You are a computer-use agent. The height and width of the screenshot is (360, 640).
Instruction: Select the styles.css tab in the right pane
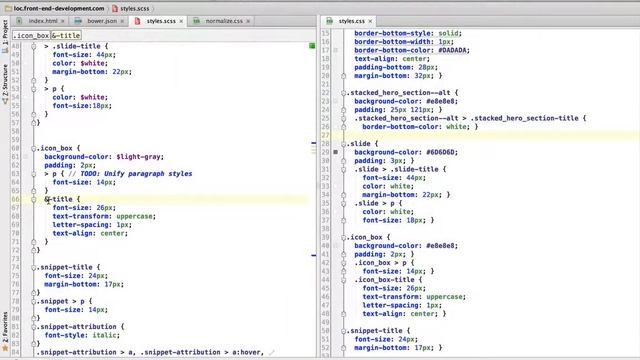coord(351,21)
